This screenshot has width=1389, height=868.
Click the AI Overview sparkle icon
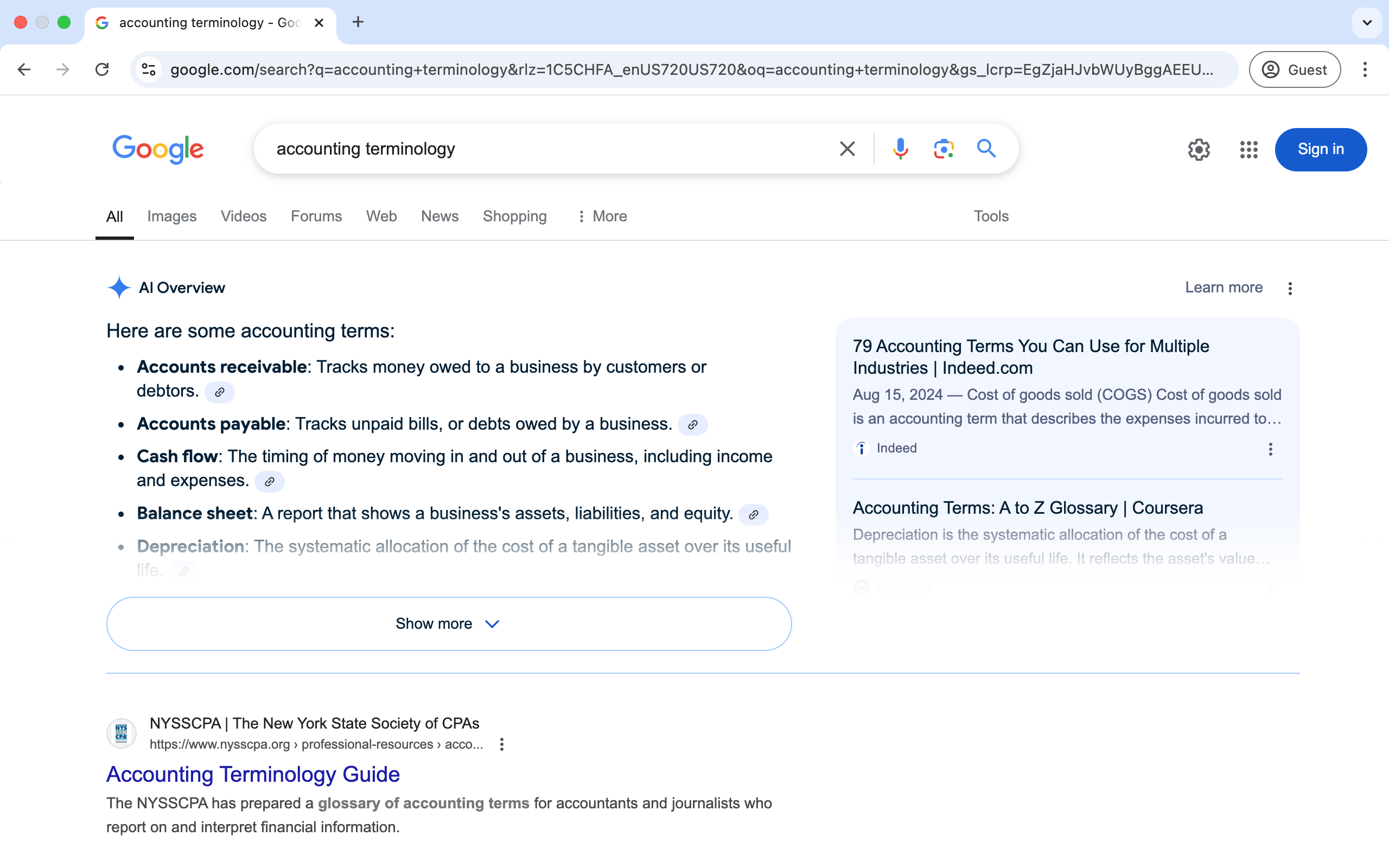click(x=119, y=288)
